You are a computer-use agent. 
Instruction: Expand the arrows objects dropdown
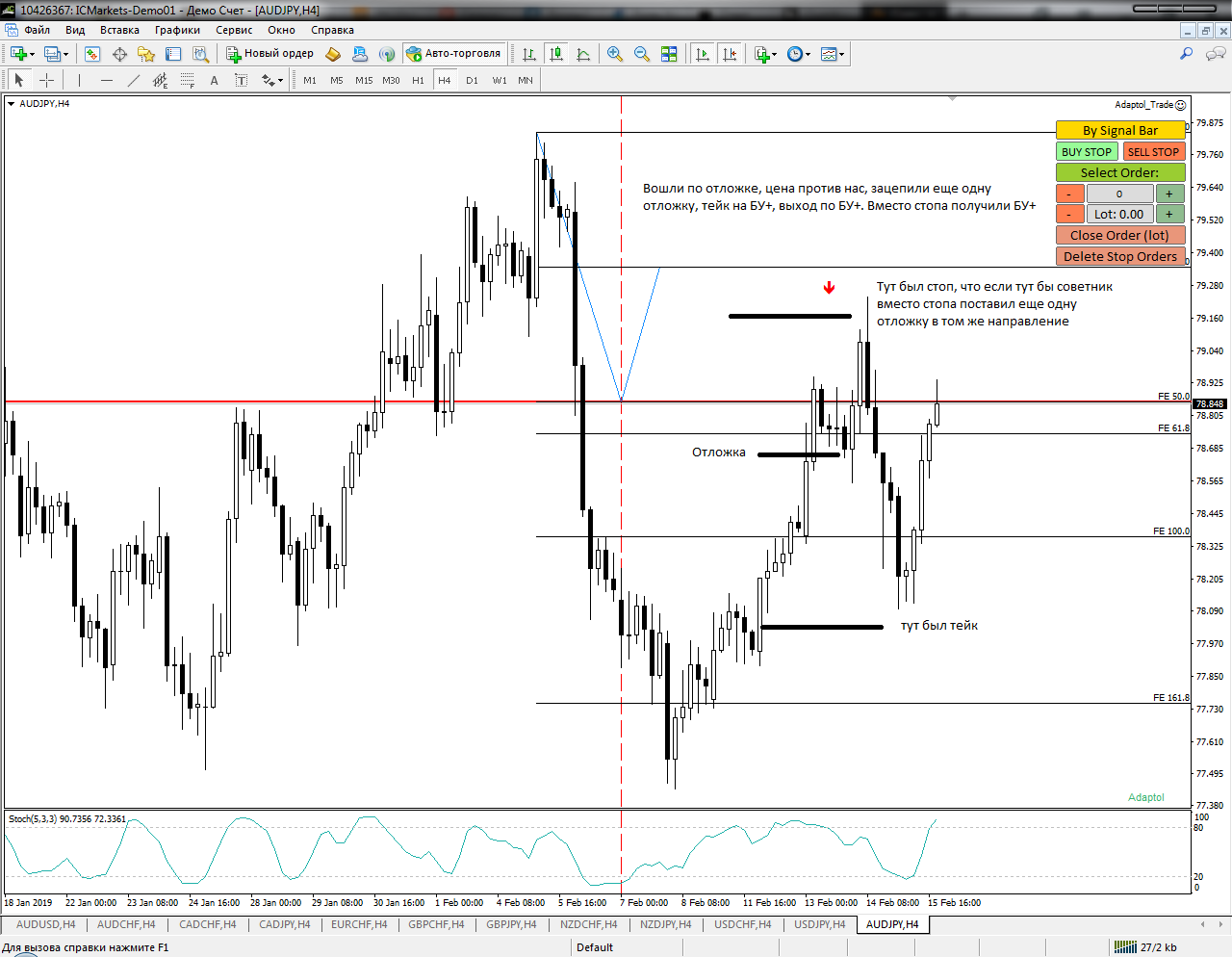280,81
